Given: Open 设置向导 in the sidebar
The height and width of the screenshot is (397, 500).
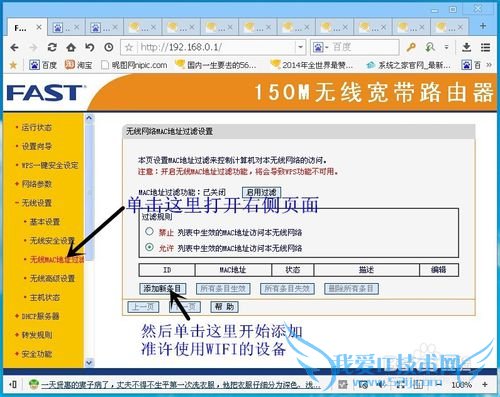Looking at the screenshot, I should click(x=37, y=146).
